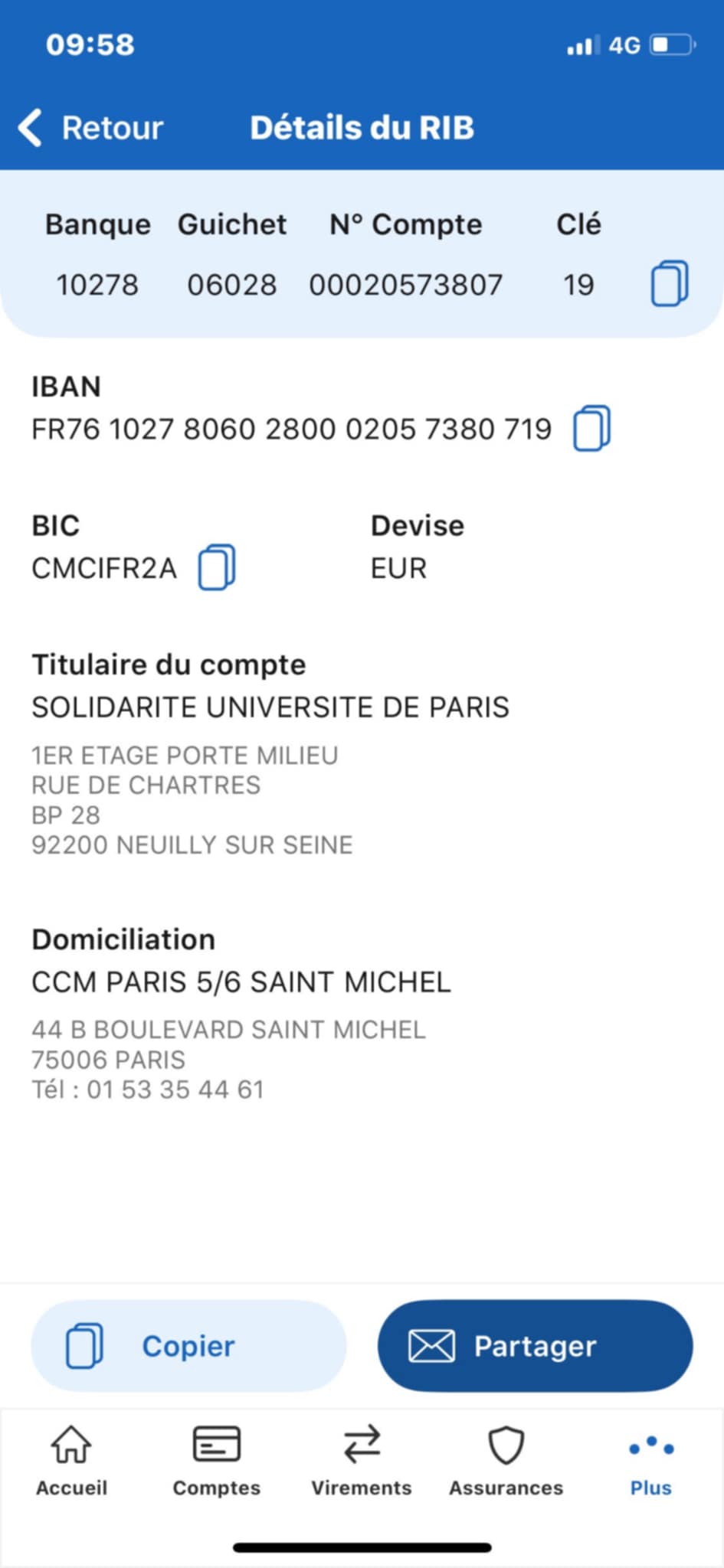Tap the cellular signal bars icon
724x1568 pixels.
[x=582, y=46]
